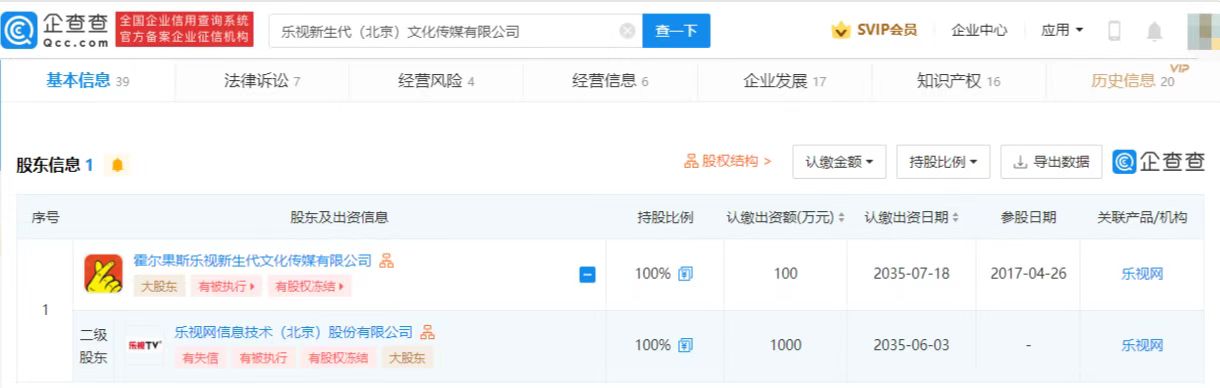Open the 股权结构 link
The height and width of the screenshot is (388, 1220).
728,161
